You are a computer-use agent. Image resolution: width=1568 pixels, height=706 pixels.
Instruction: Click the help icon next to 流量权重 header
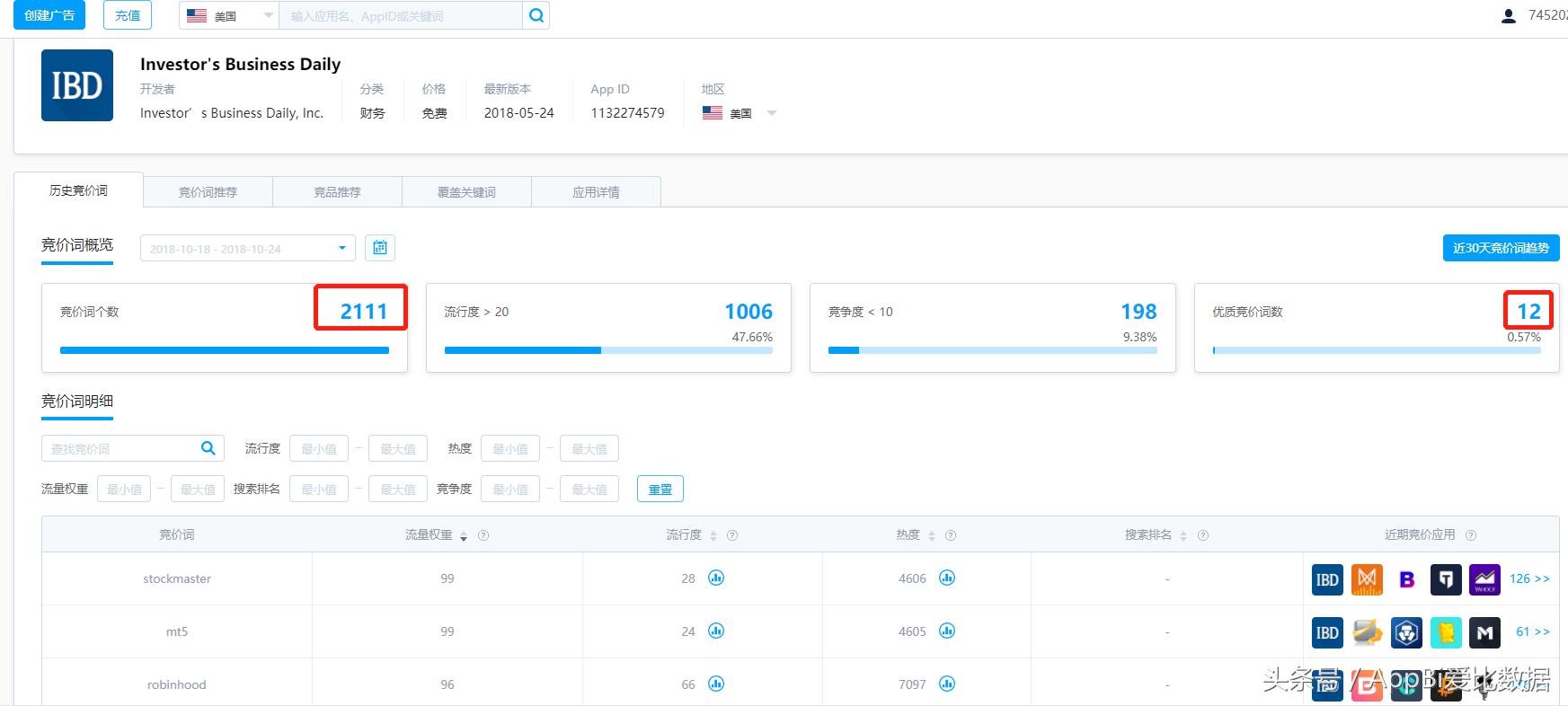point(483,535)
